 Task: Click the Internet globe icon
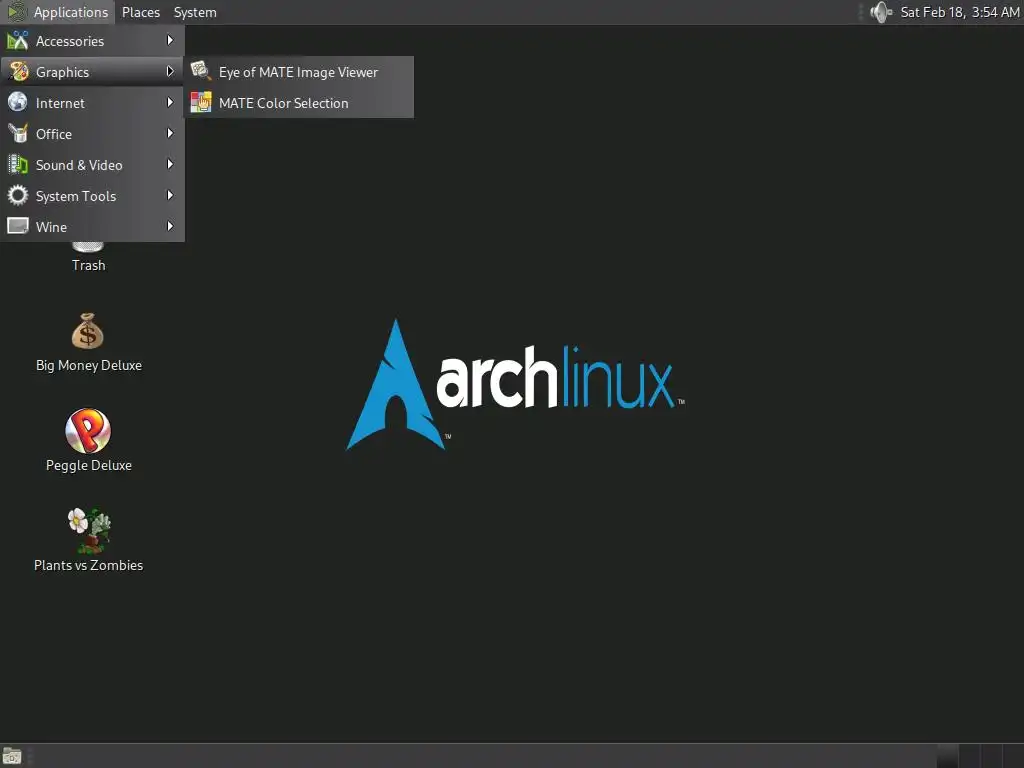point(18,102)
